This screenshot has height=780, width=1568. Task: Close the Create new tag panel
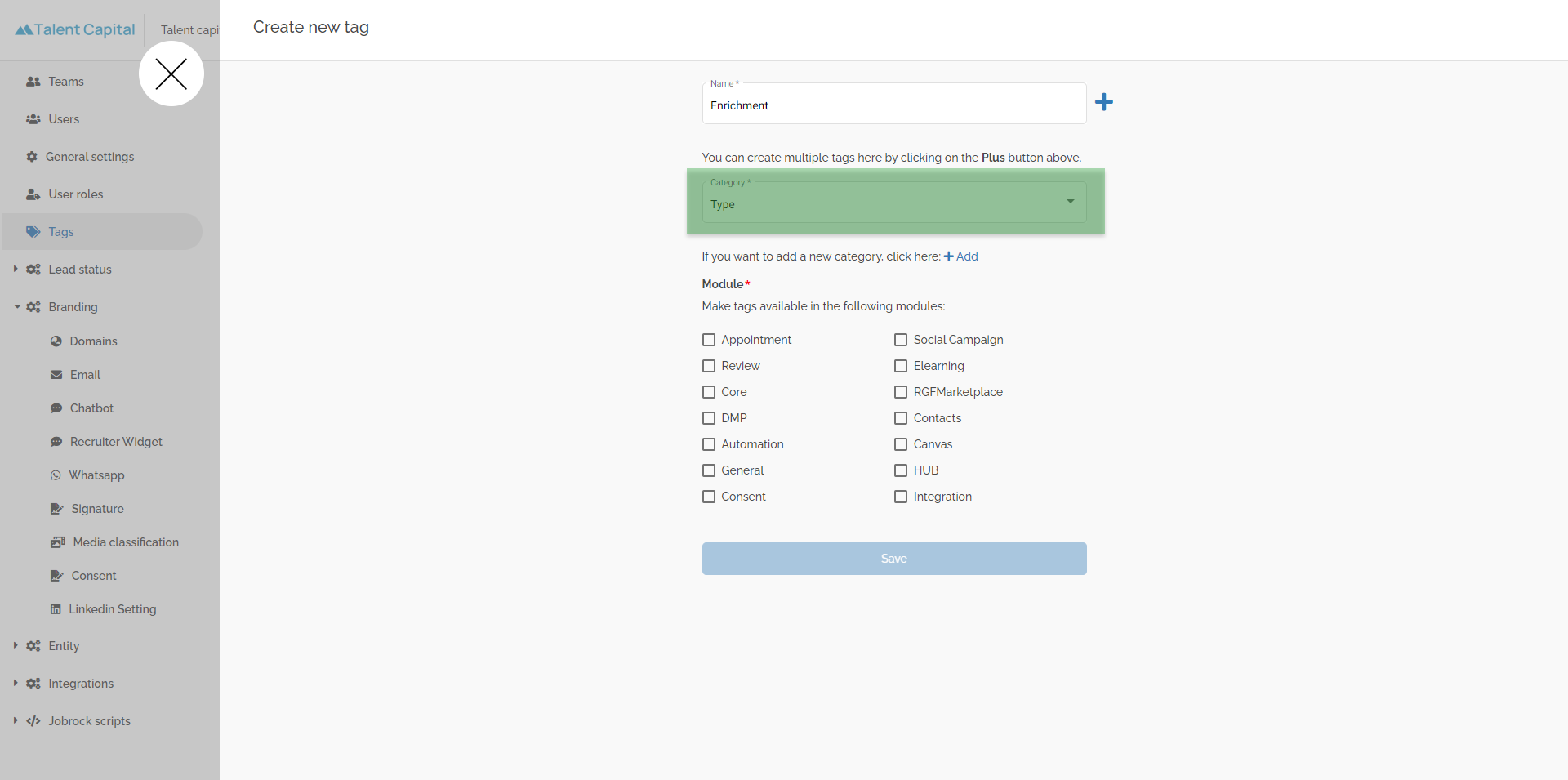tap(171, 74)
